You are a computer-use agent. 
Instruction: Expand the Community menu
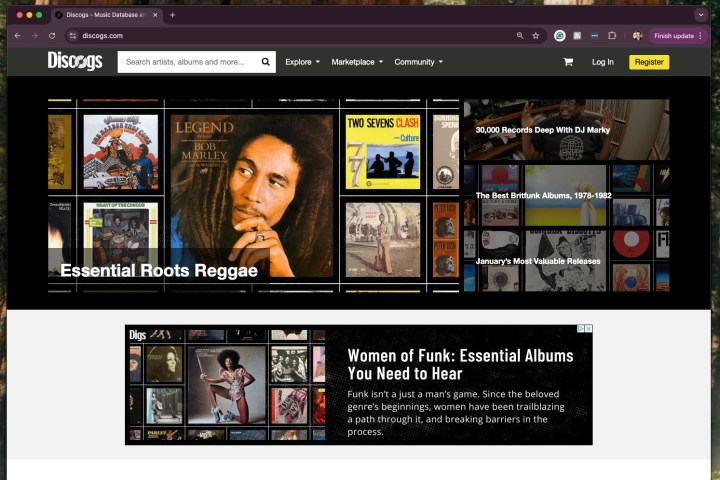[418, 62]
